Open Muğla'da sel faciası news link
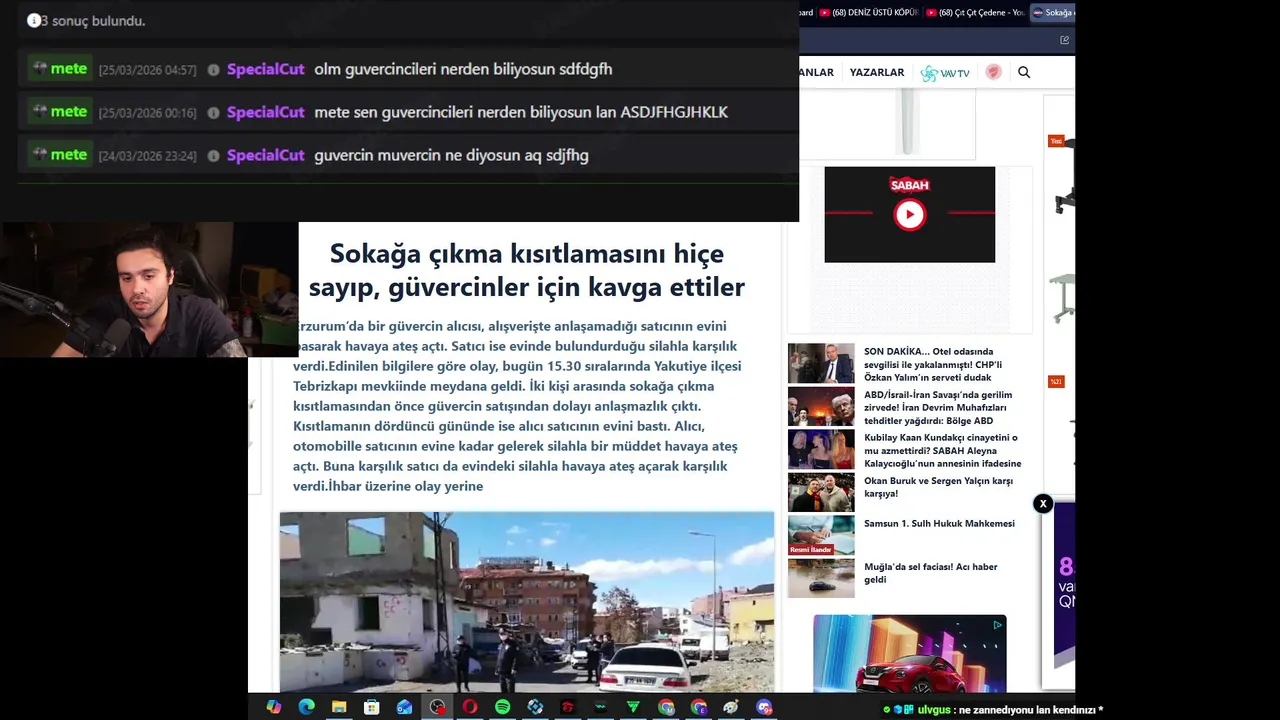 tap(931, 573)
